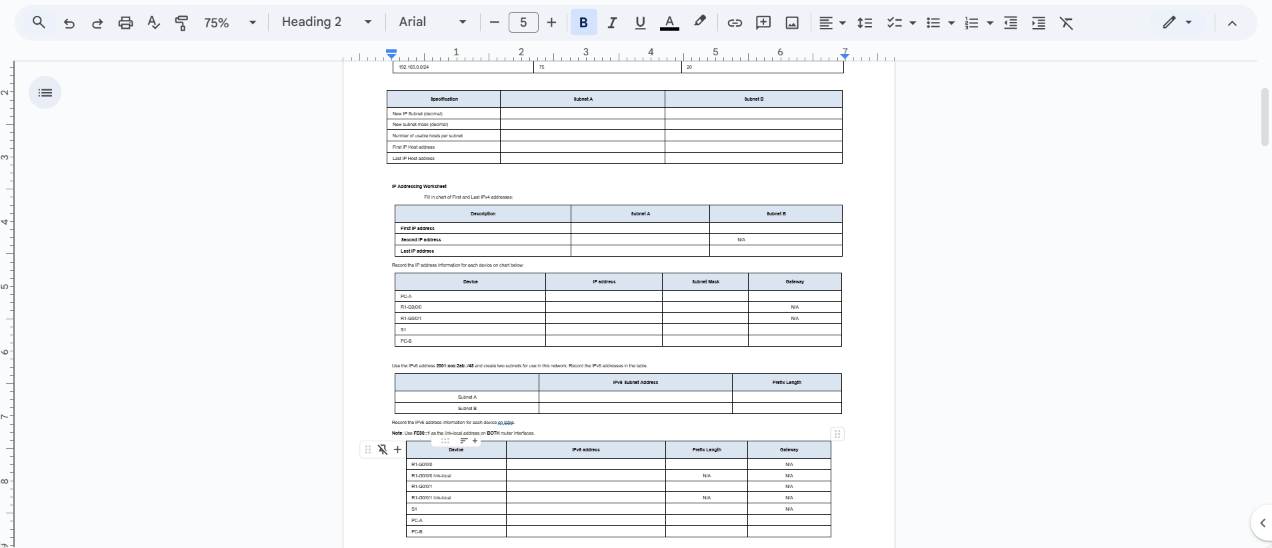Open the text alignment dropdown
The width and height of the screenshot is (1272, 548).
click(832, 22)
